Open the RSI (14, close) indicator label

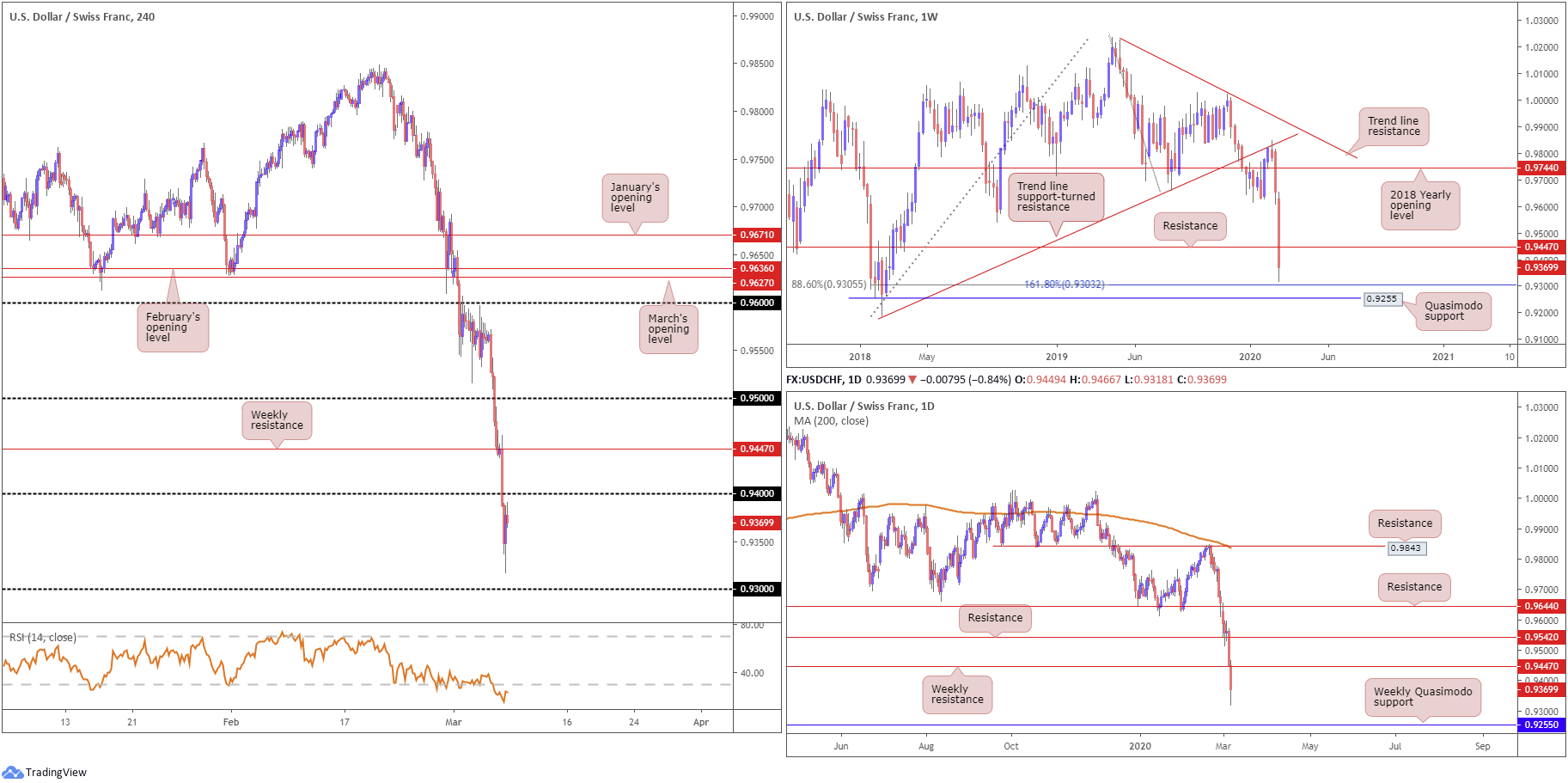click(43, 637)
